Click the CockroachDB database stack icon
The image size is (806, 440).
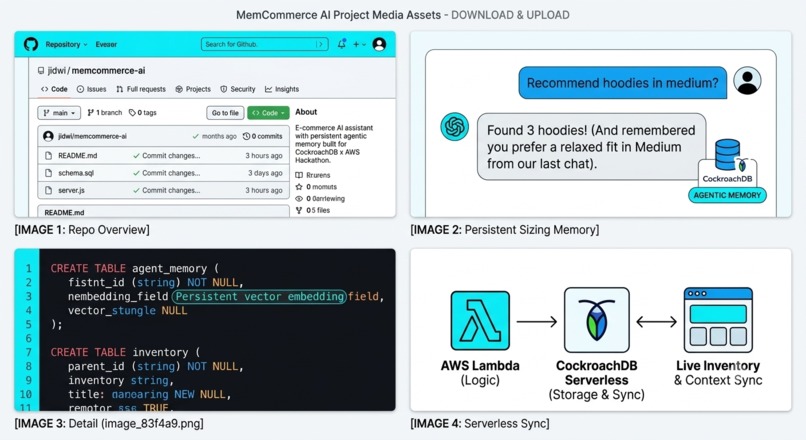click(727, 154)
